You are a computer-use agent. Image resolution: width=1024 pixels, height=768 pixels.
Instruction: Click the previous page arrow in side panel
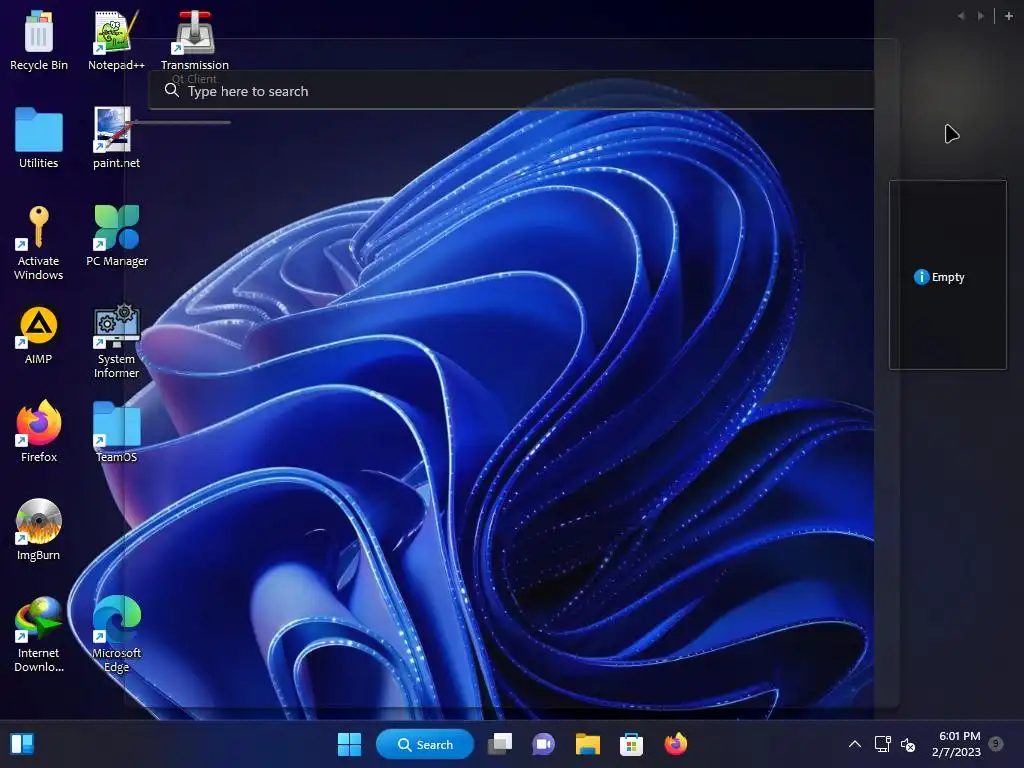(x=961, y=16)
